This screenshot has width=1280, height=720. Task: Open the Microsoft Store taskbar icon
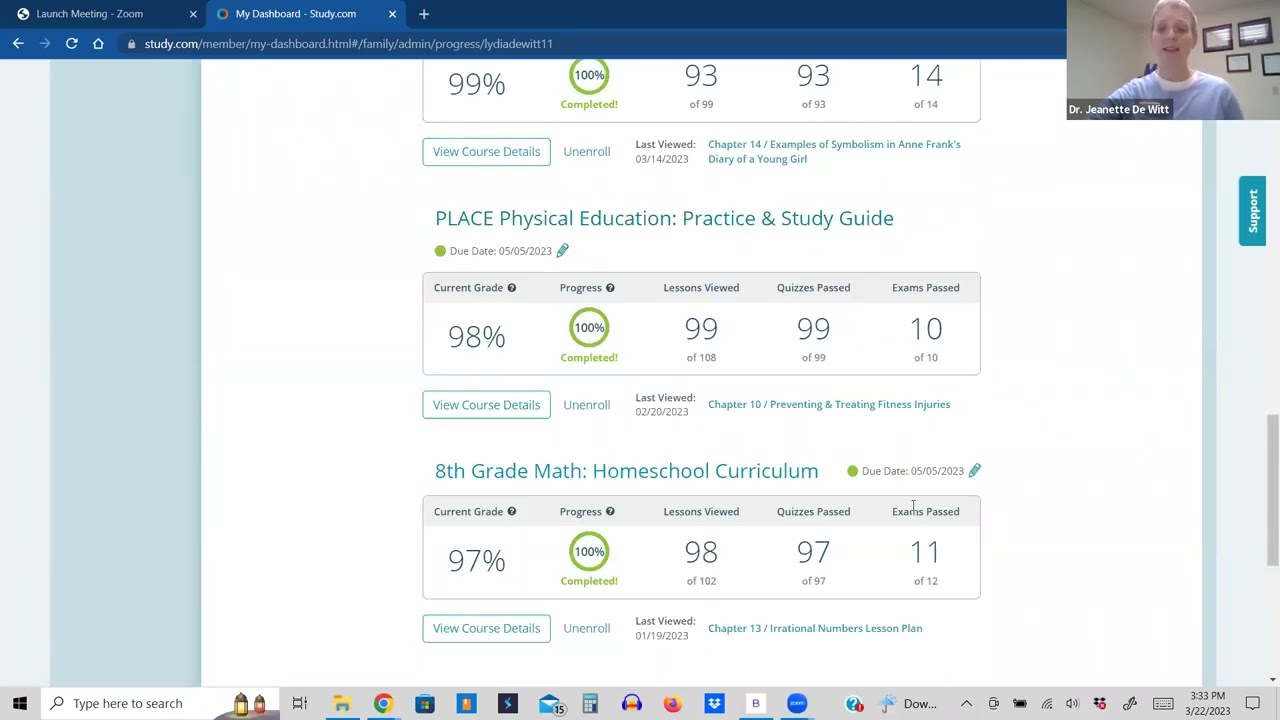point(425,703)
